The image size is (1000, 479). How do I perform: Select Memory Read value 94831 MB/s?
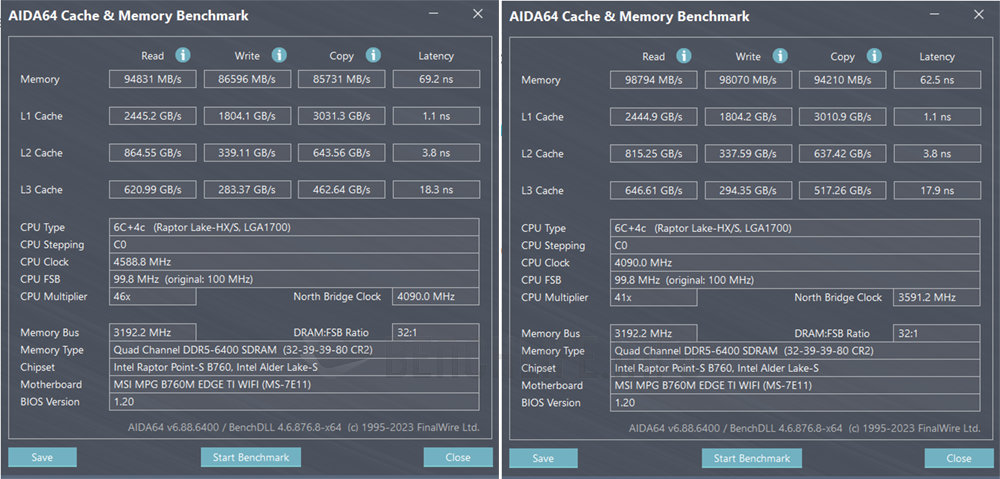pyautogui.click(x=152, y=79)
